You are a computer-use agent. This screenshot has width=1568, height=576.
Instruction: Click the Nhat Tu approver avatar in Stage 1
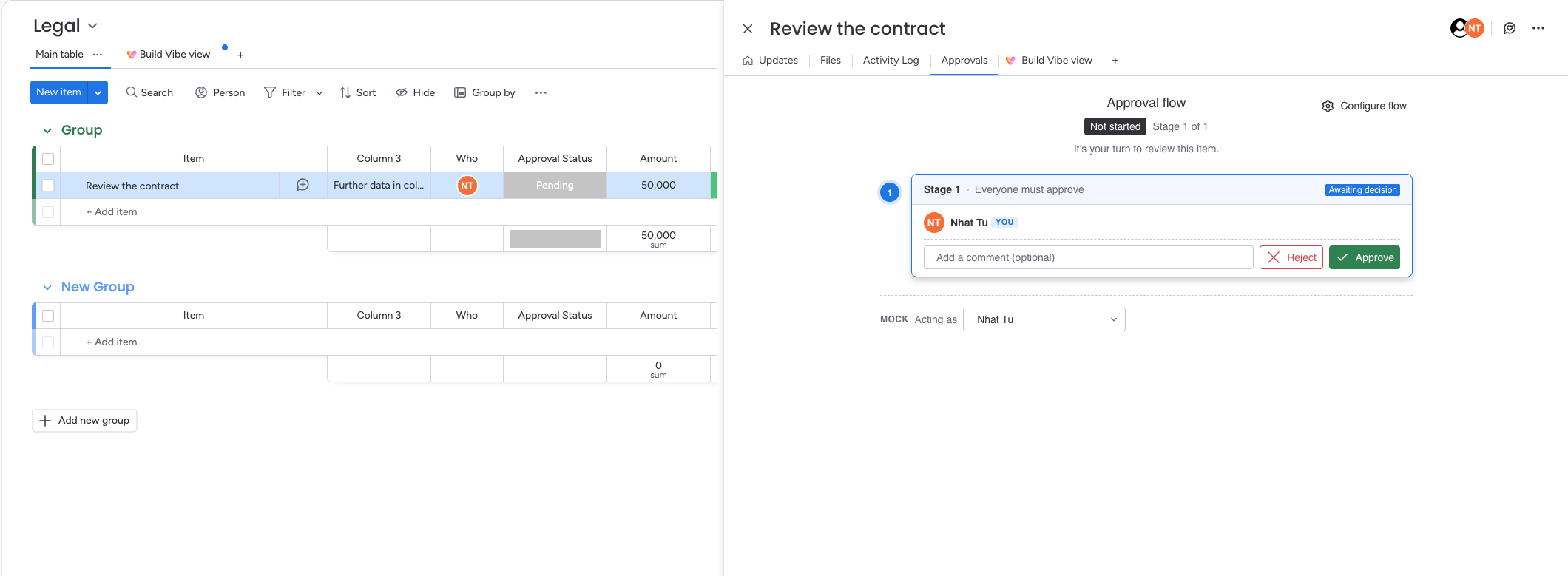(934, 223)
